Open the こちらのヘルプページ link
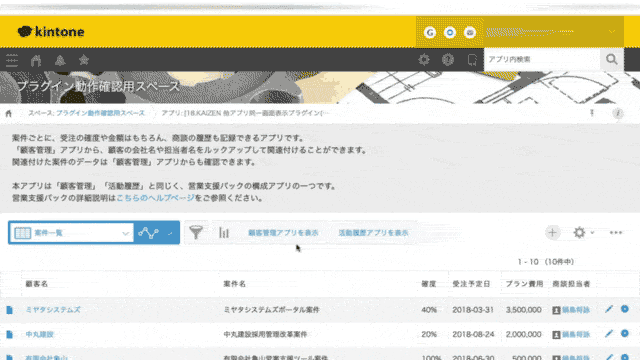The width and height of the screenshot is (640, 360). pos(156,198)
